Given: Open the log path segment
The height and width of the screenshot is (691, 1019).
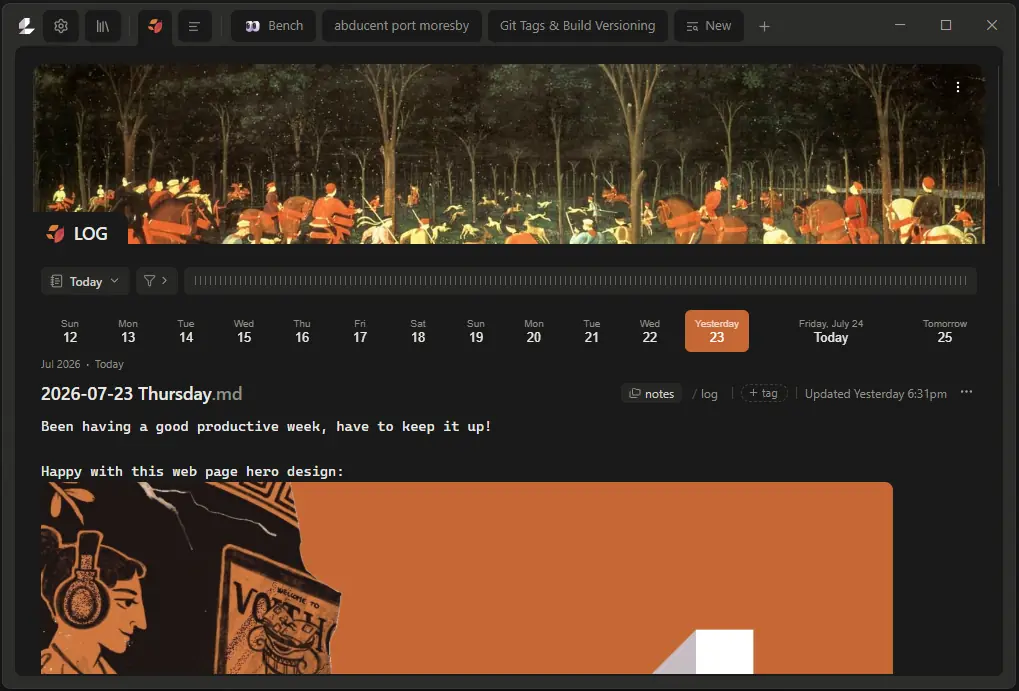Looking at the screenshot, I should (x=709, y=394).
